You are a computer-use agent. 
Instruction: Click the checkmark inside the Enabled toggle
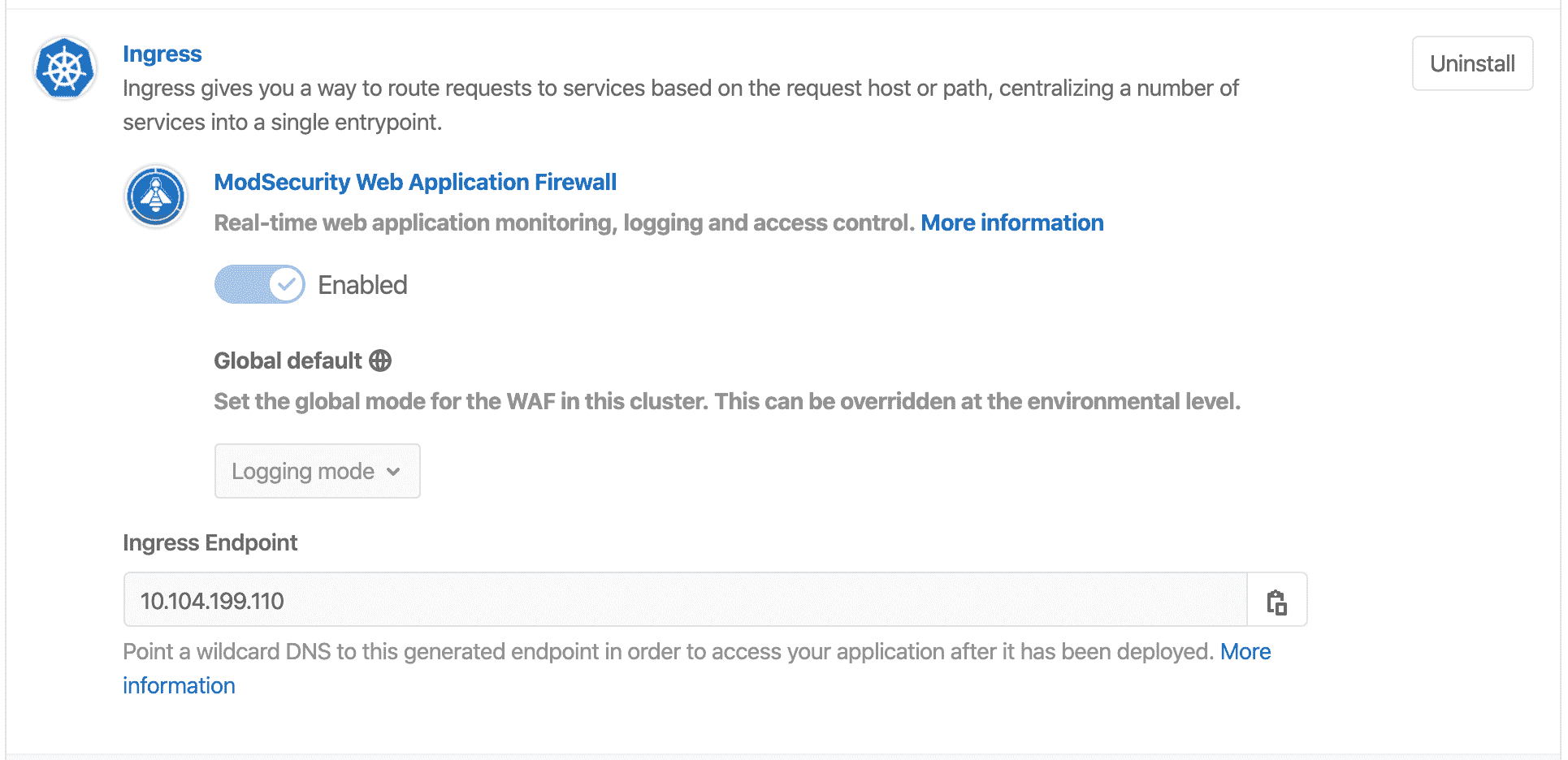(286, 284)
